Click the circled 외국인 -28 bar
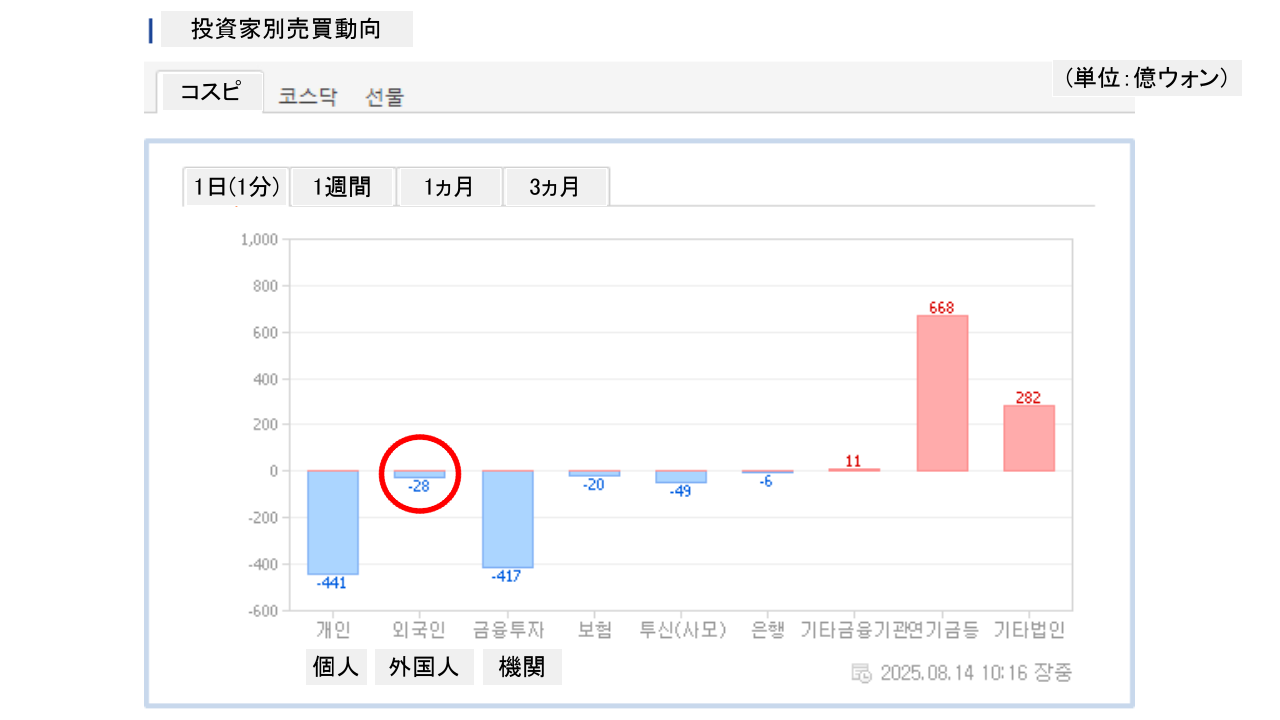Viewport: 1280px width, 720px height. pyautogui.click(x=419, y=474)
